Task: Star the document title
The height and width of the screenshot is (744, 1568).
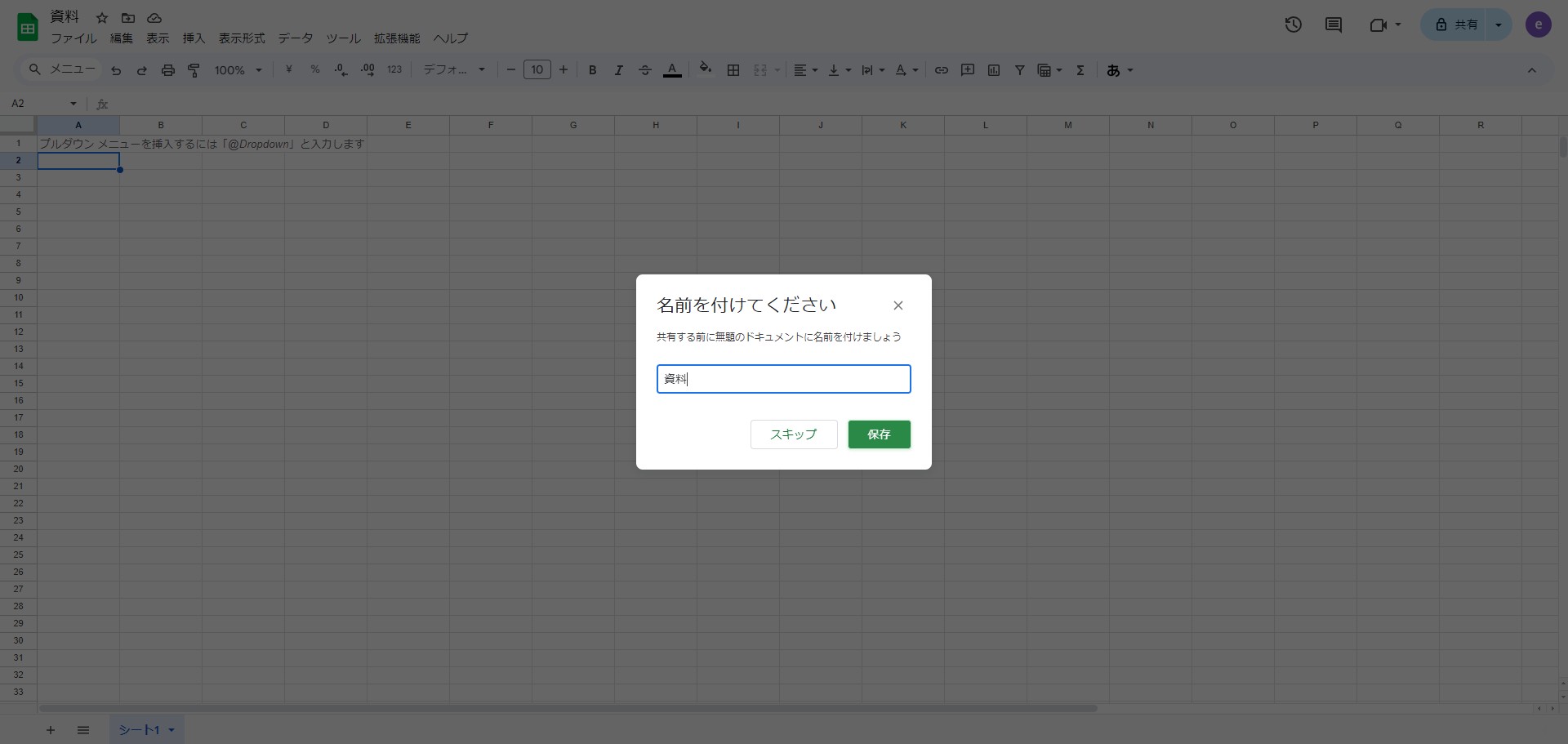Action: (102, 18)
